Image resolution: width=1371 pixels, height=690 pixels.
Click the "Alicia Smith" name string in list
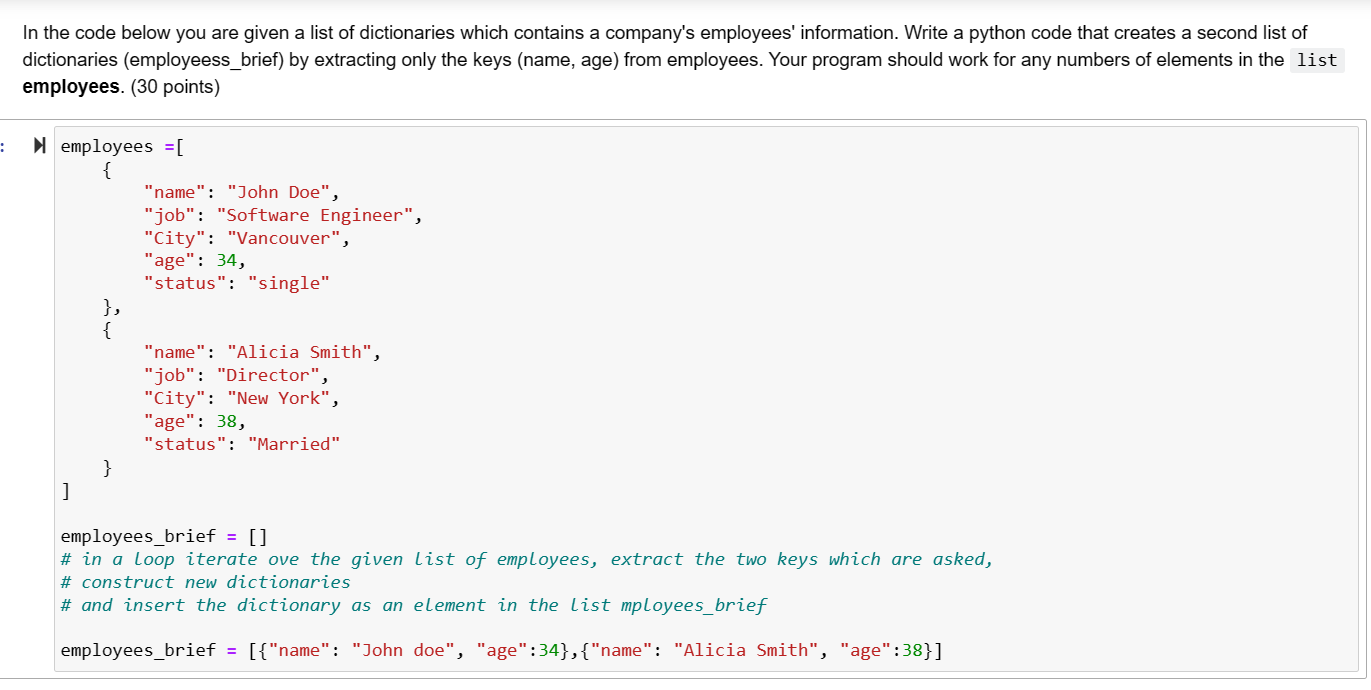[x=300, y=352]
